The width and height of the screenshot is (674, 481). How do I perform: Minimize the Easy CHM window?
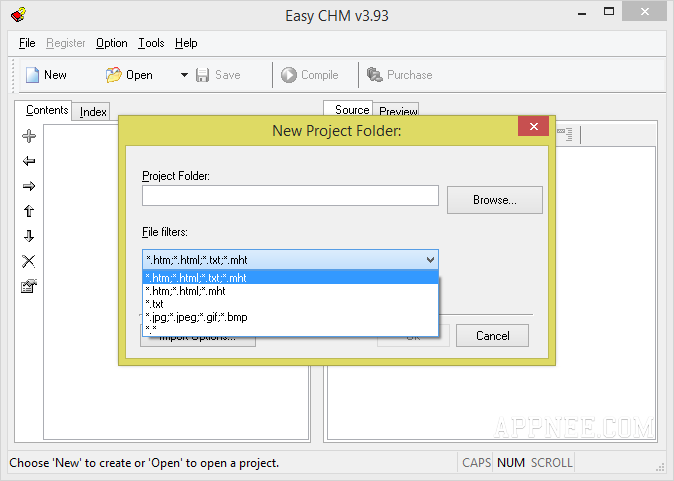click(x=582, y=13)
